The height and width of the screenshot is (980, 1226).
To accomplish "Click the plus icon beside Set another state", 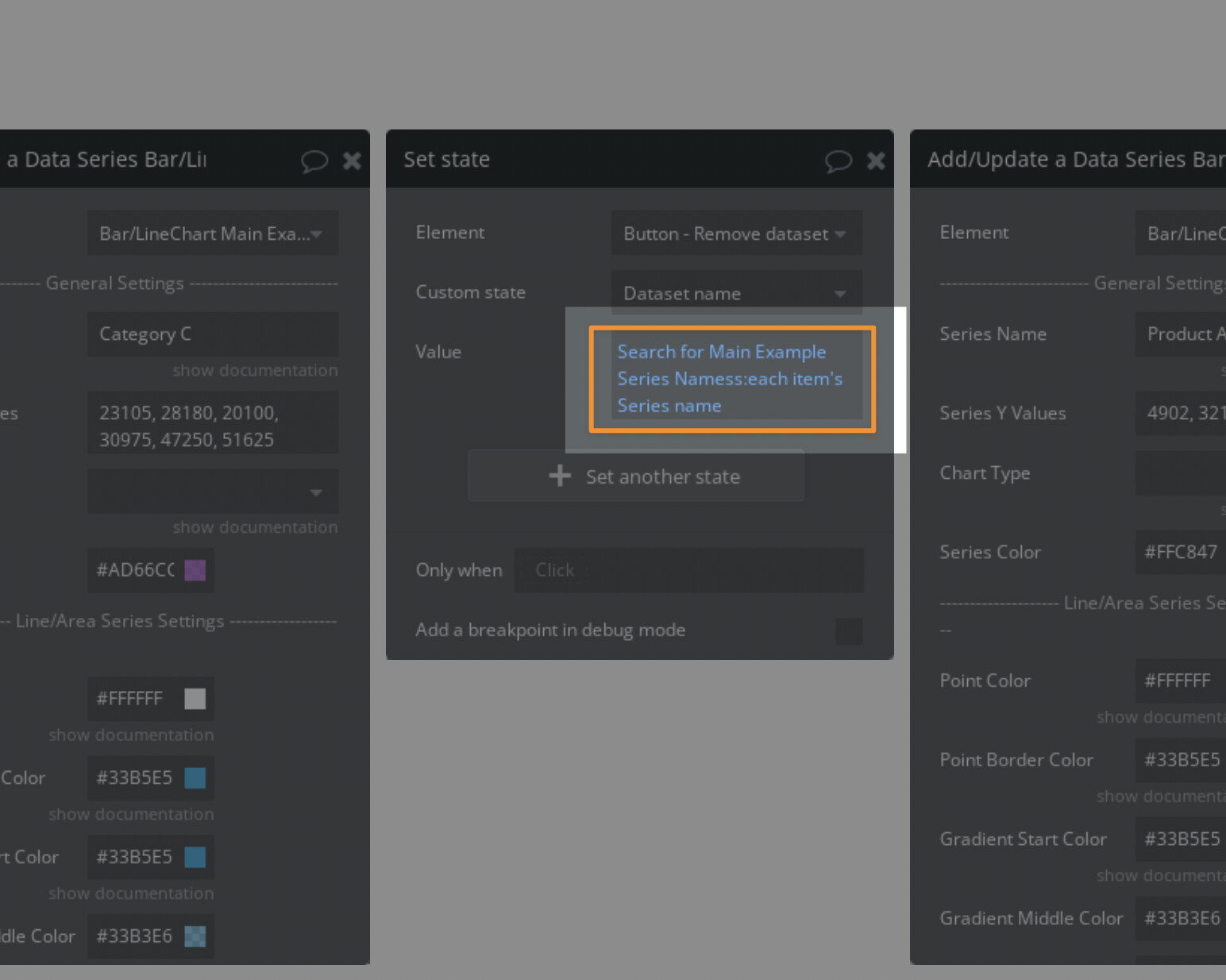I will (x=560, y=476).
